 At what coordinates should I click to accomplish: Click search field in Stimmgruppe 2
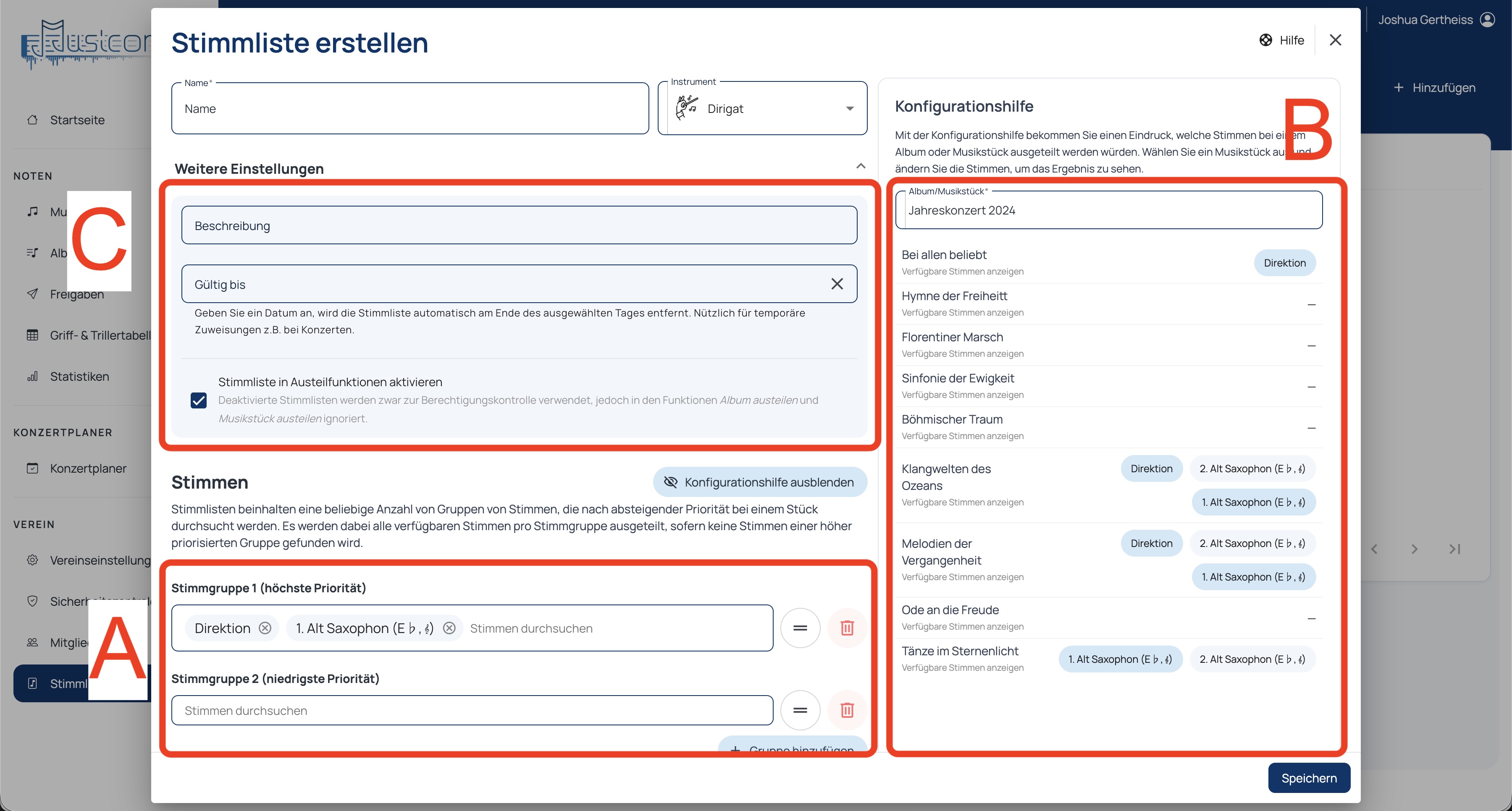coord(471,711)
